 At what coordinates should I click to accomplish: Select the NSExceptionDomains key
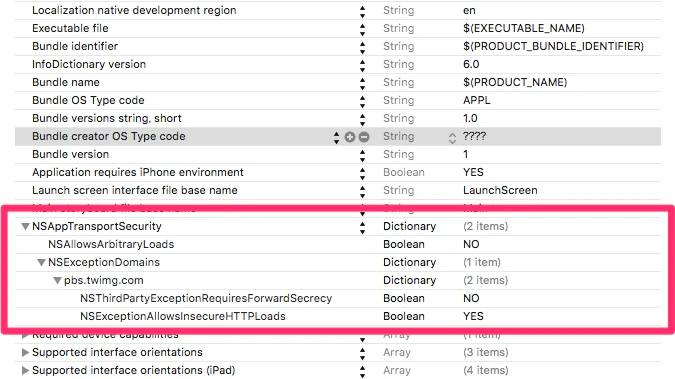tap(104, 262)
